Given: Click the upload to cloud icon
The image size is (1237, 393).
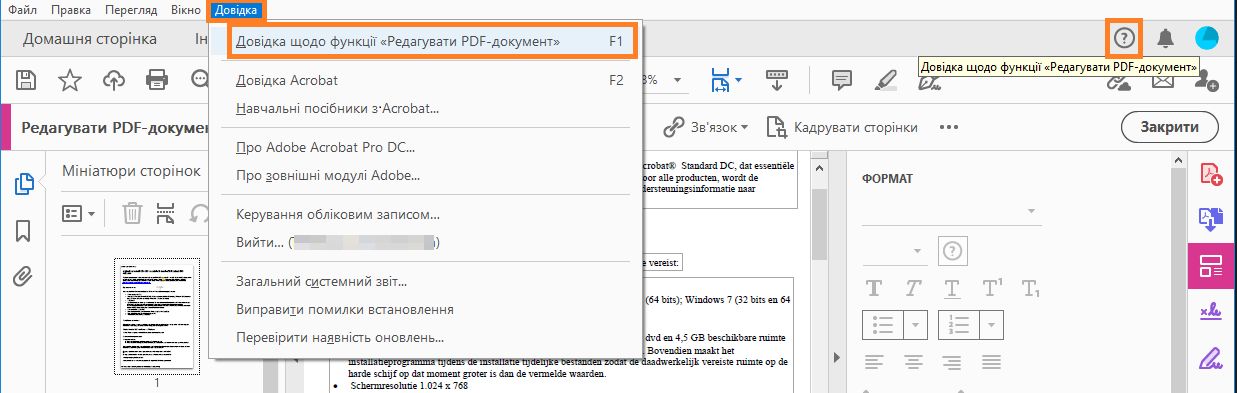Looking at the screenshot, I should (x=114, y=79).
